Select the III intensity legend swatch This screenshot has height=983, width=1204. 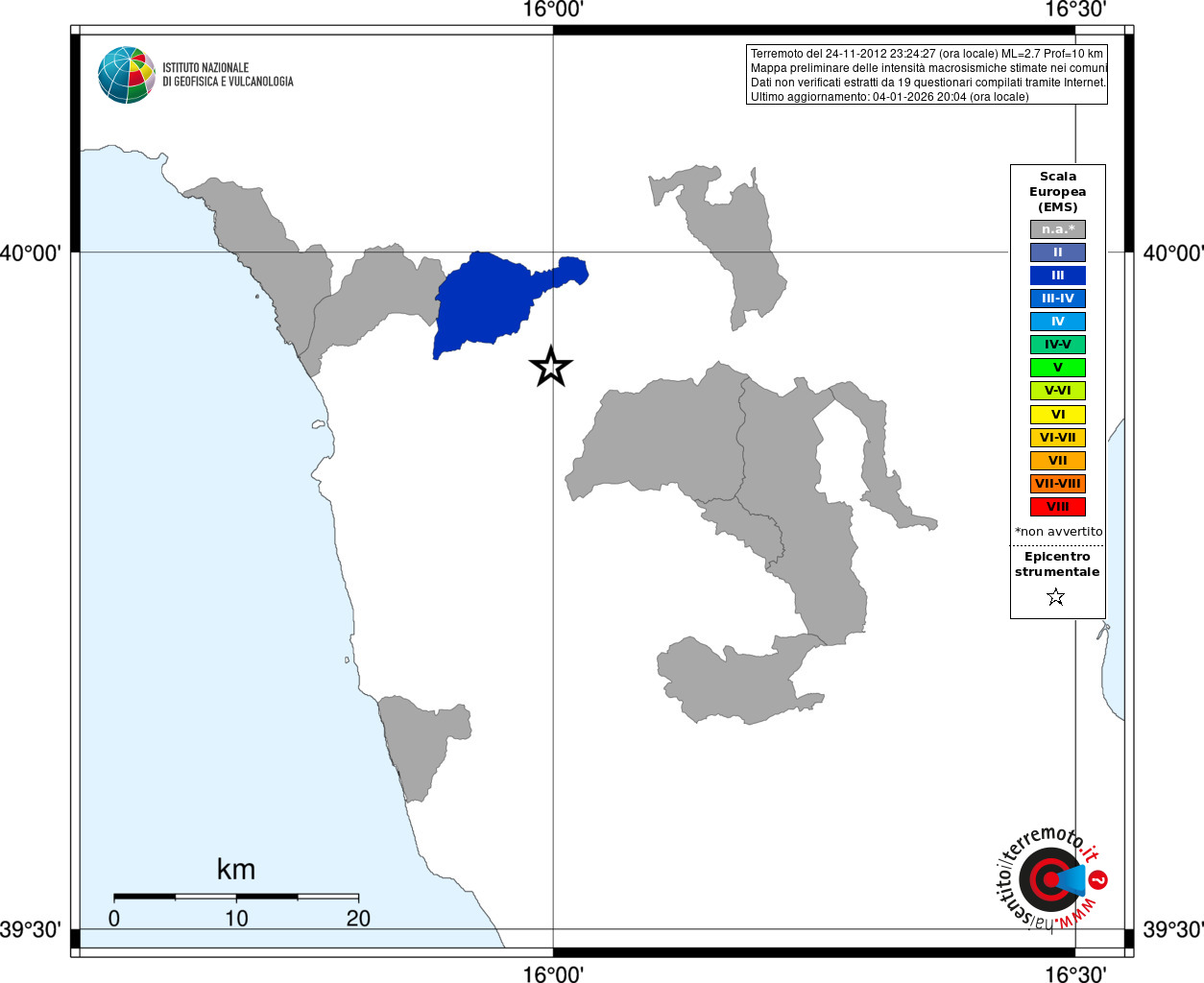(x=1058, y=276)
